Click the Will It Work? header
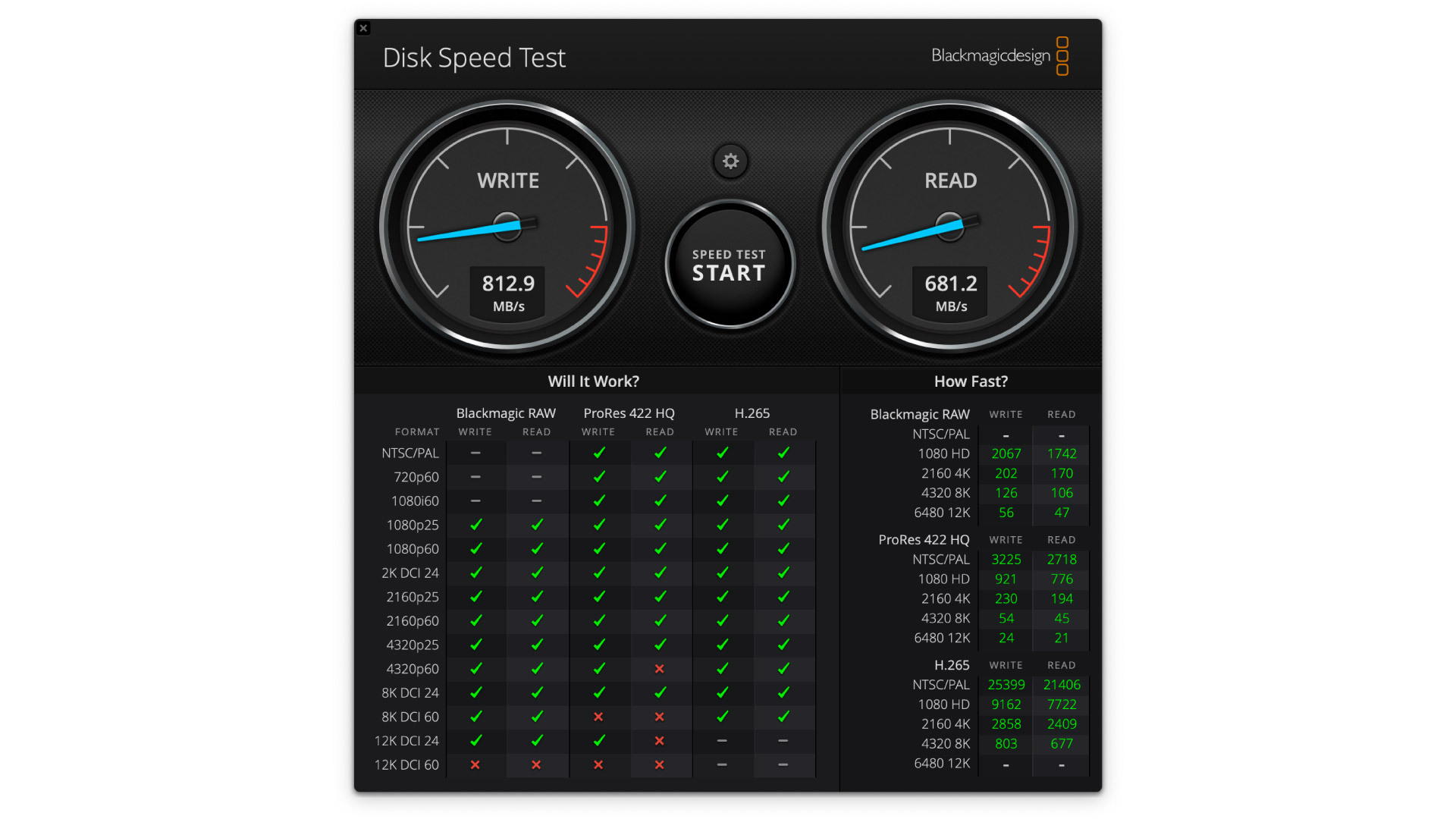The width and height of the screenshot is (1456, 819). (593, 381)
